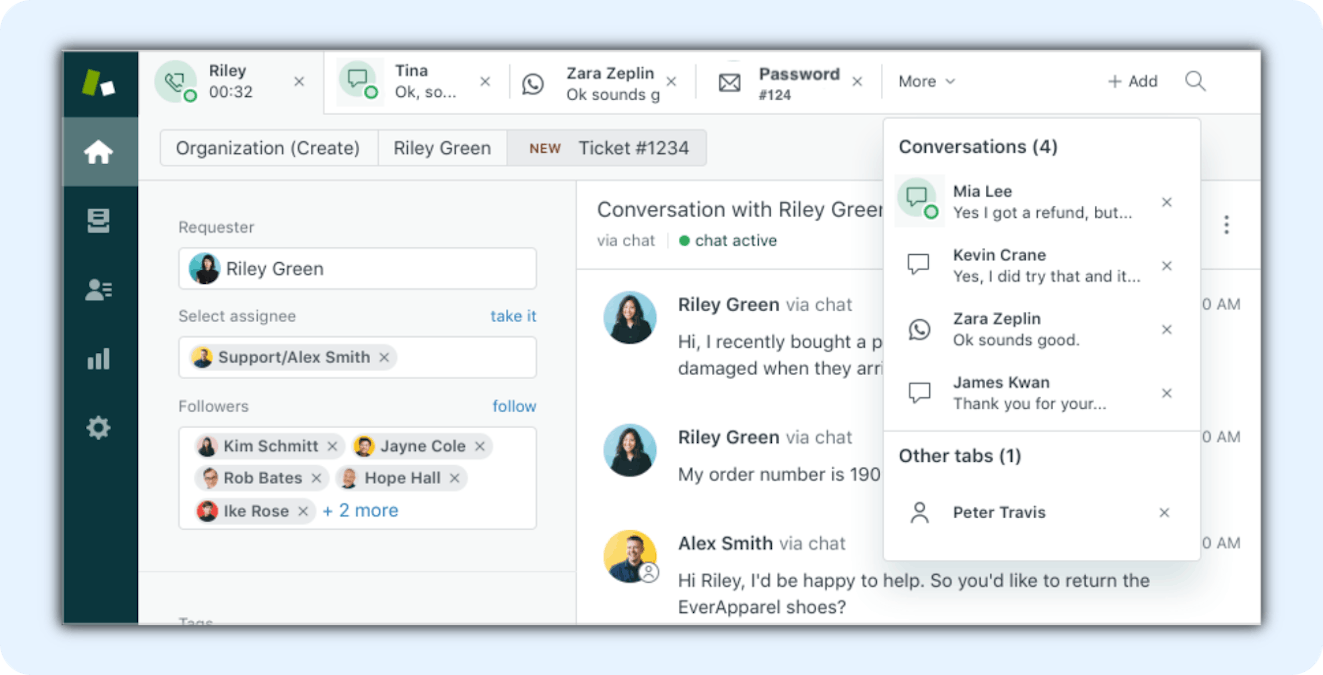Viewport: 1323px width, 675px height.
Task: Close Mia Lee conversation in dropdown
Action: 1166,202
